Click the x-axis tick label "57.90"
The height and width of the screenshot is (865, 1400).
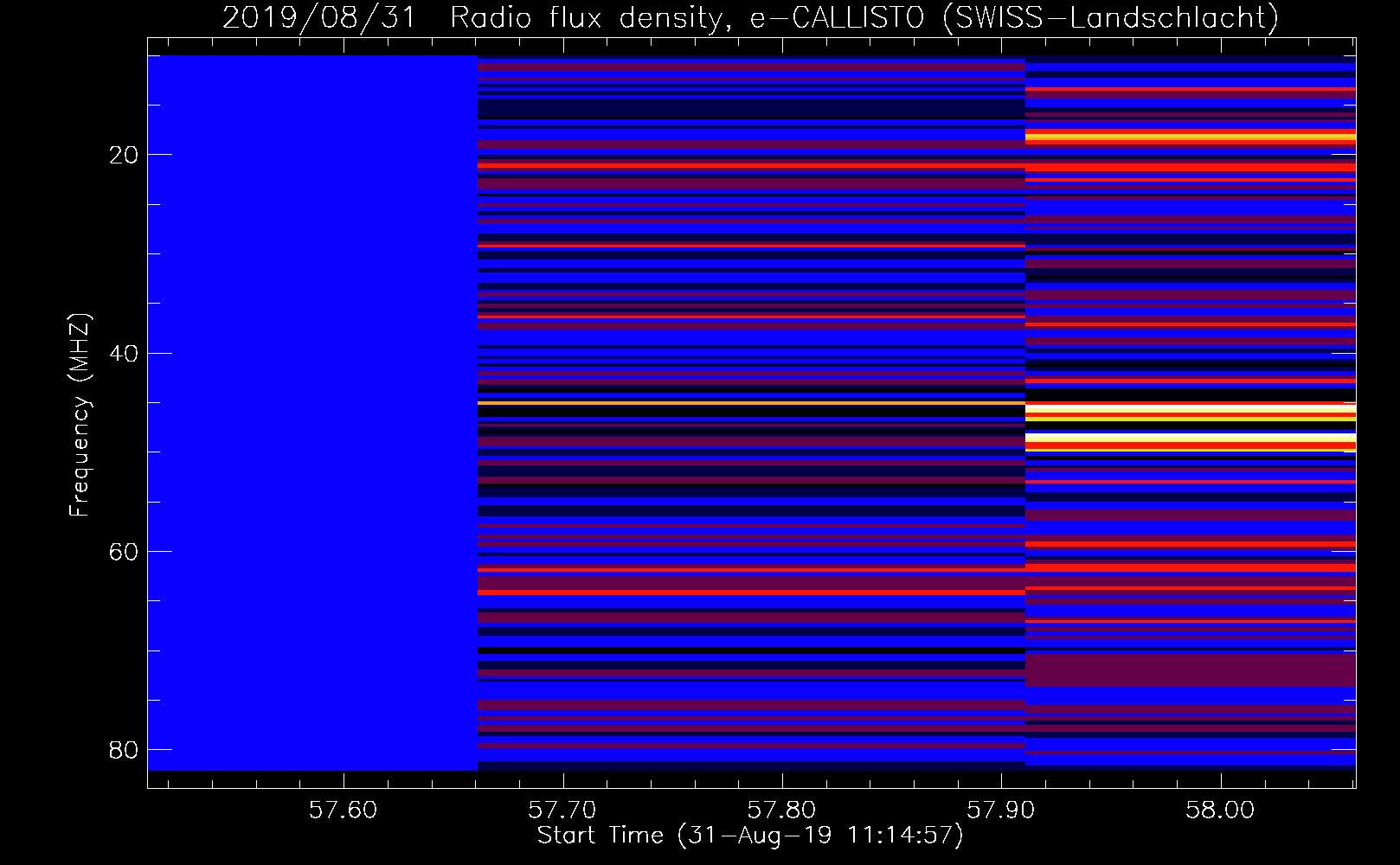1001,810
